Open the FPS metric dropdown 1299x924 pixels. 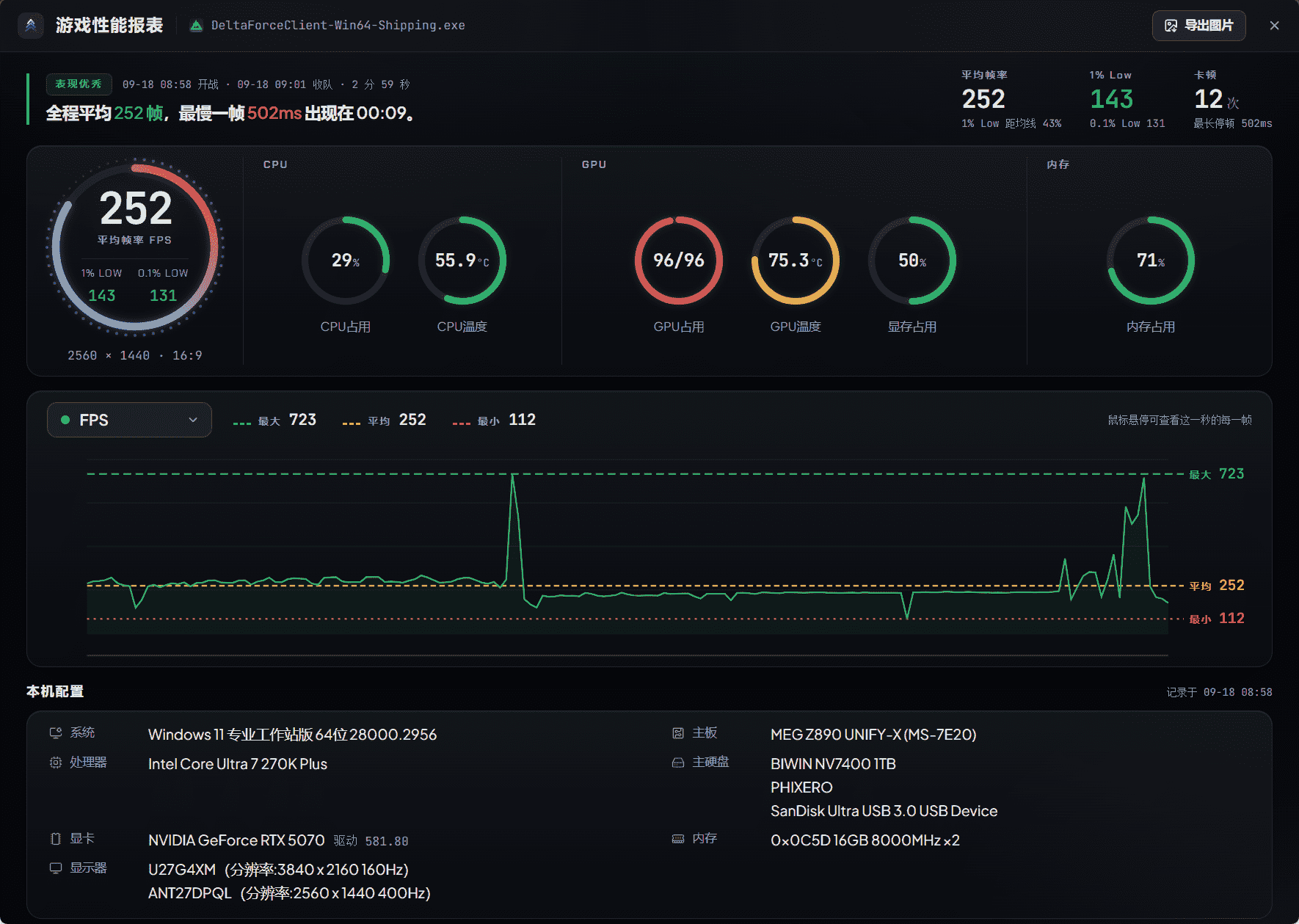tap(129, 420)
